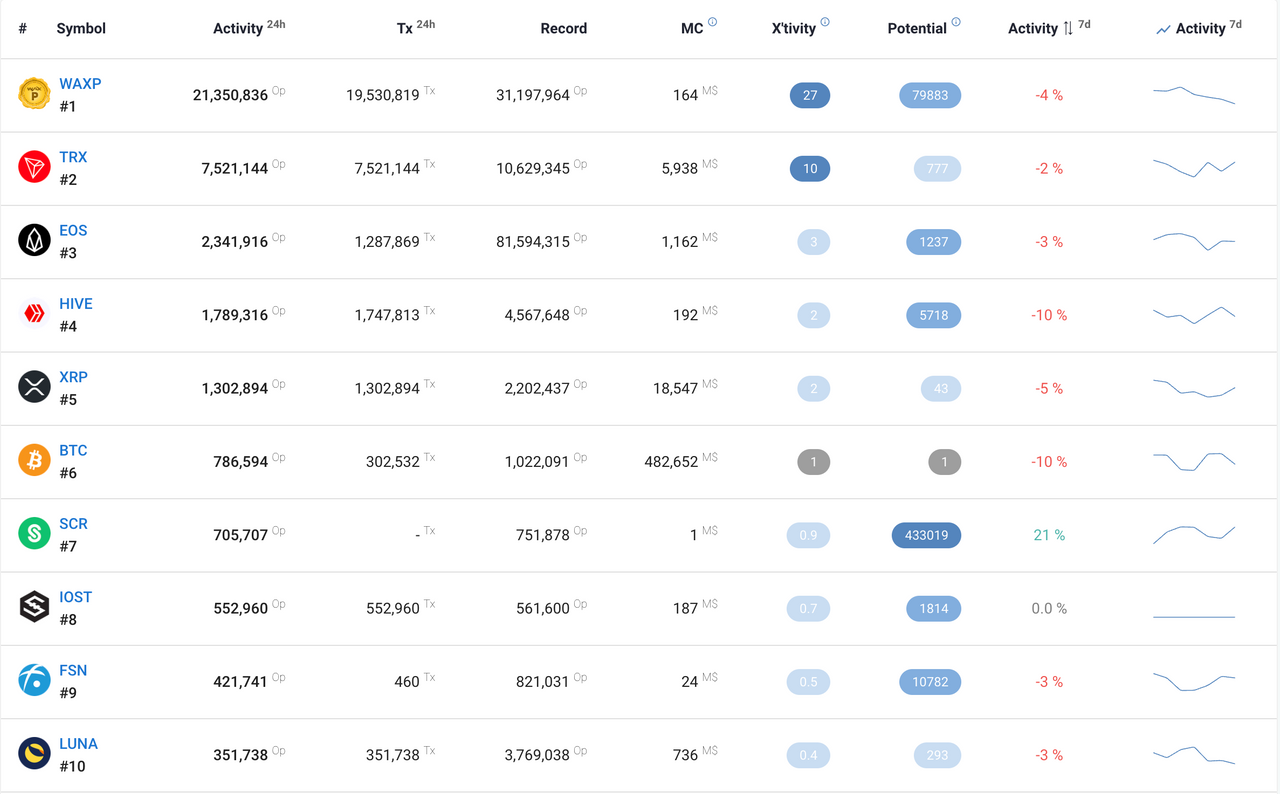Sort by Tx 24h column header
The image size is (1280, 794).
click(416, 28)
